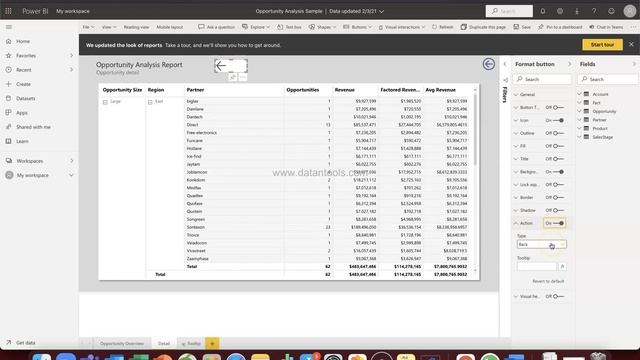This screenshot has height=360, width=640.
Task: Click in the Tooltip text field
Action: (536, 267)
